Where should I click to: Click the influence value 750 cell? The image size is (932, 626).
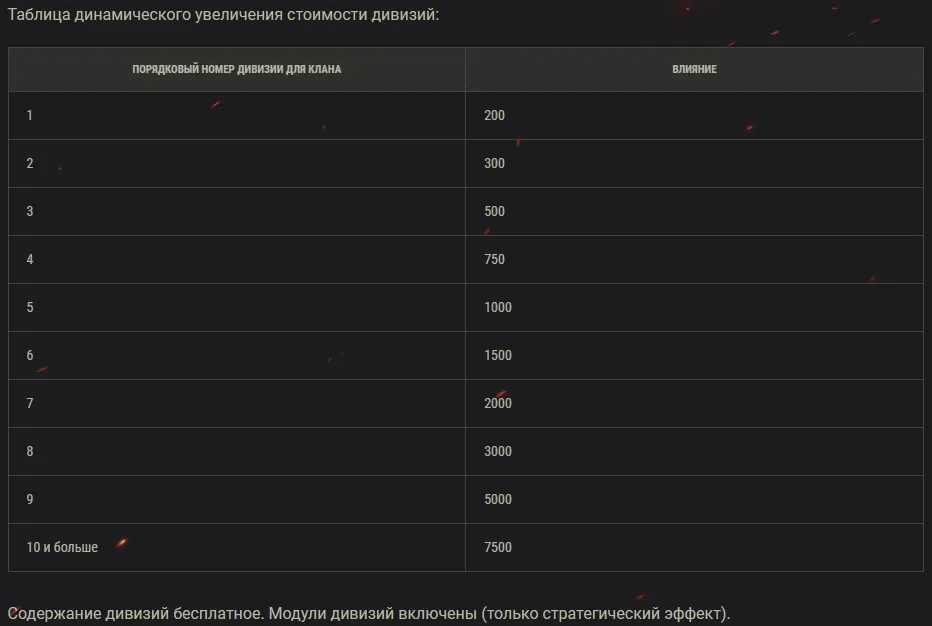point(494,260)
